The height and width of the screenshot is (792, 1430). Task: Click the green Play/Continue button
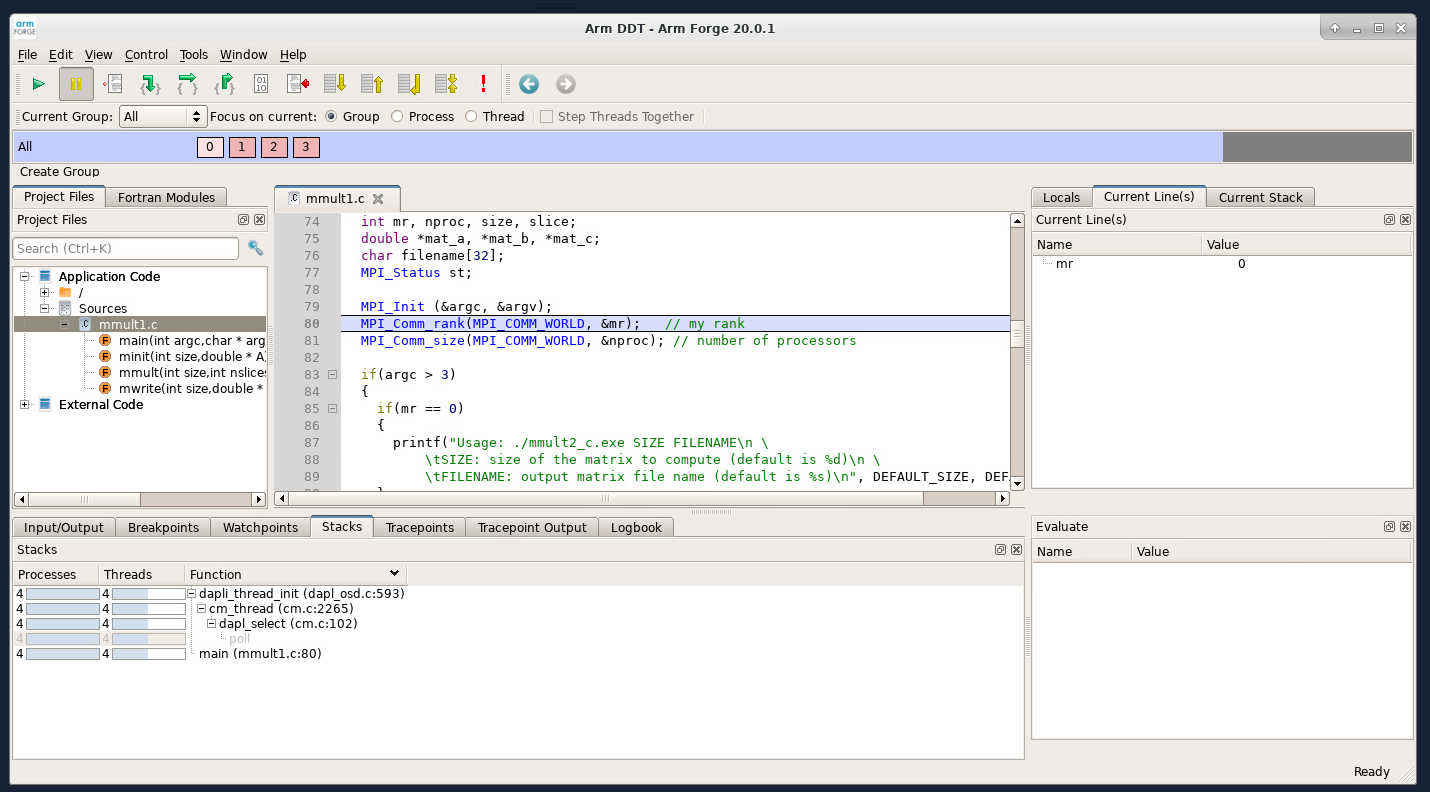point(38,84)
